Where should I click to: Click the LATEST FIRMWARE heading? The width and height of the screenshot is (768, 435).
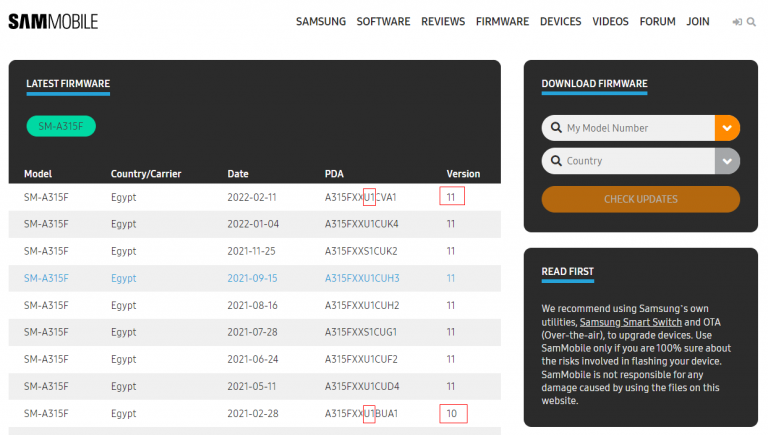pyautogui.click(x=68, y=84)
